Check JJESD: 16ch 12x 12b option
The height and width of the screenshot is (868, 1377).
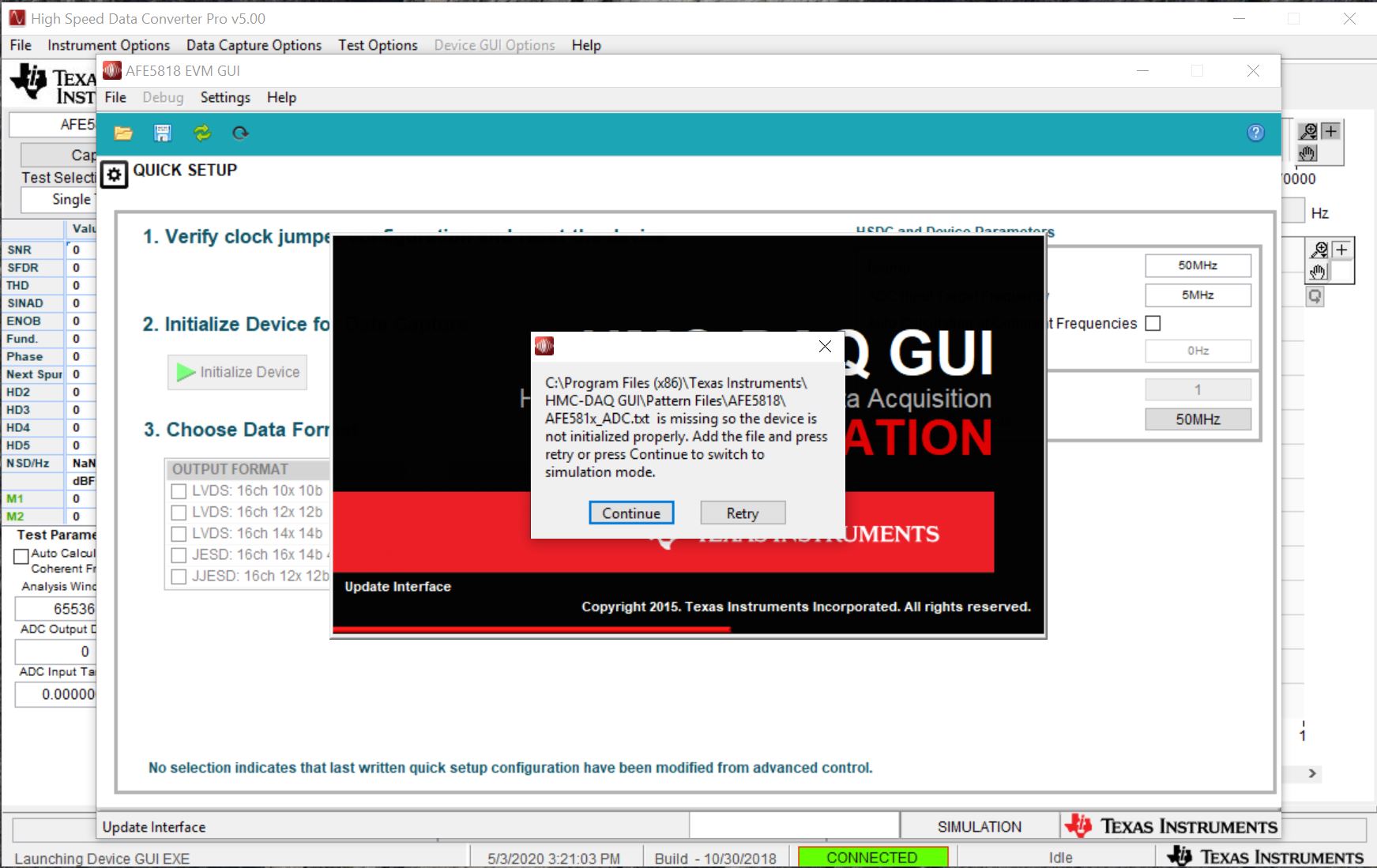coord(179,577)
